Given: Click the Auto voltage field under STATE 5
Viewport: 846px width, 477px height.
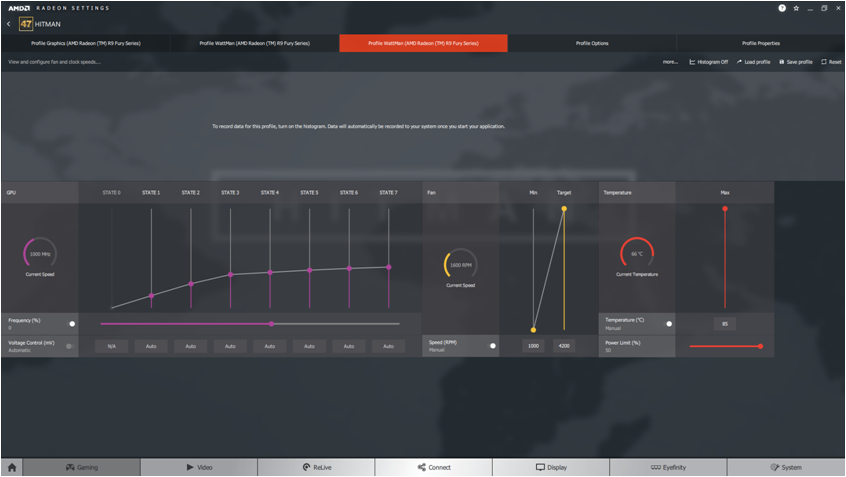Looking at the screenshot, I should click(x=309, y=346).
